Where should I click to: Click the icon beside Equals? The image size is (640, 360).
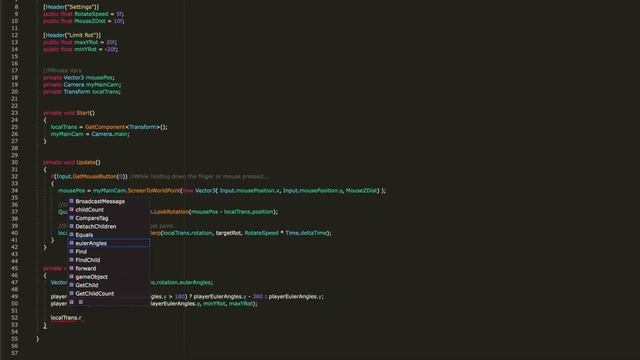click(x=71, y=235)
